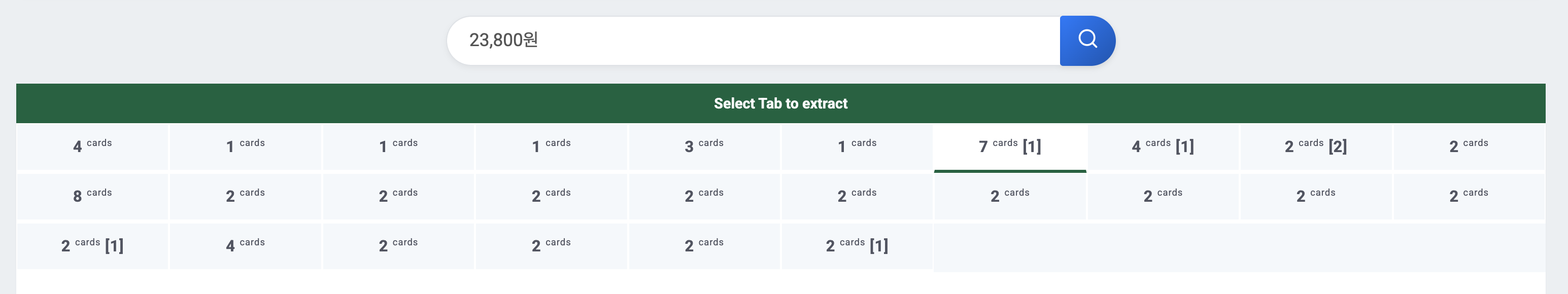Choose '2 cards' tab directly below '2 cards [2]'

coord(1315,196)
